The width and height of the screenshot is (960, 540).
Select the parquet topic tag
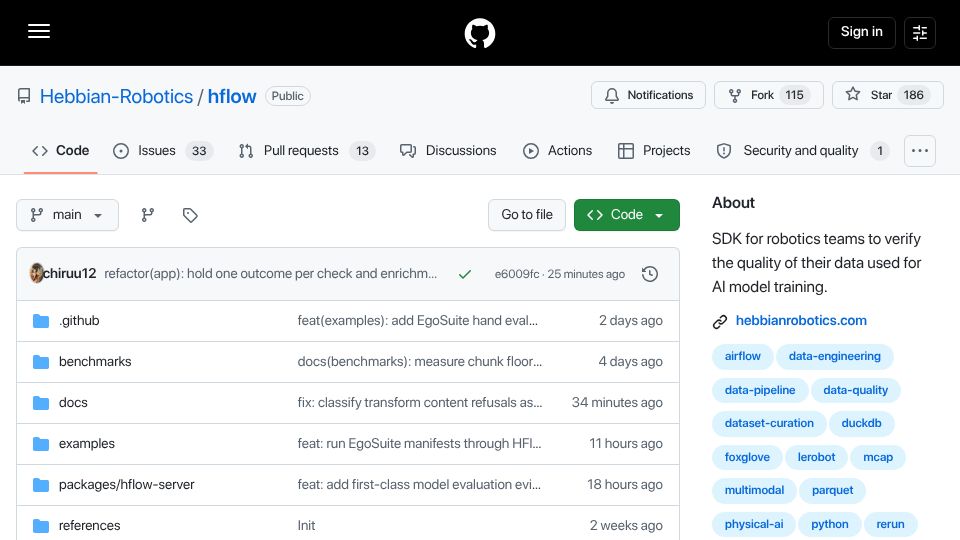[833, 490]
